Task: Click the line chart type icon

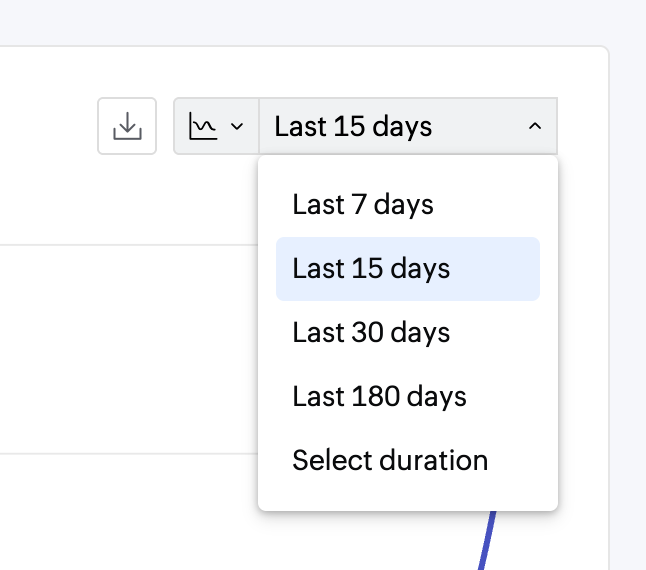Action: (x=203, y=127)
